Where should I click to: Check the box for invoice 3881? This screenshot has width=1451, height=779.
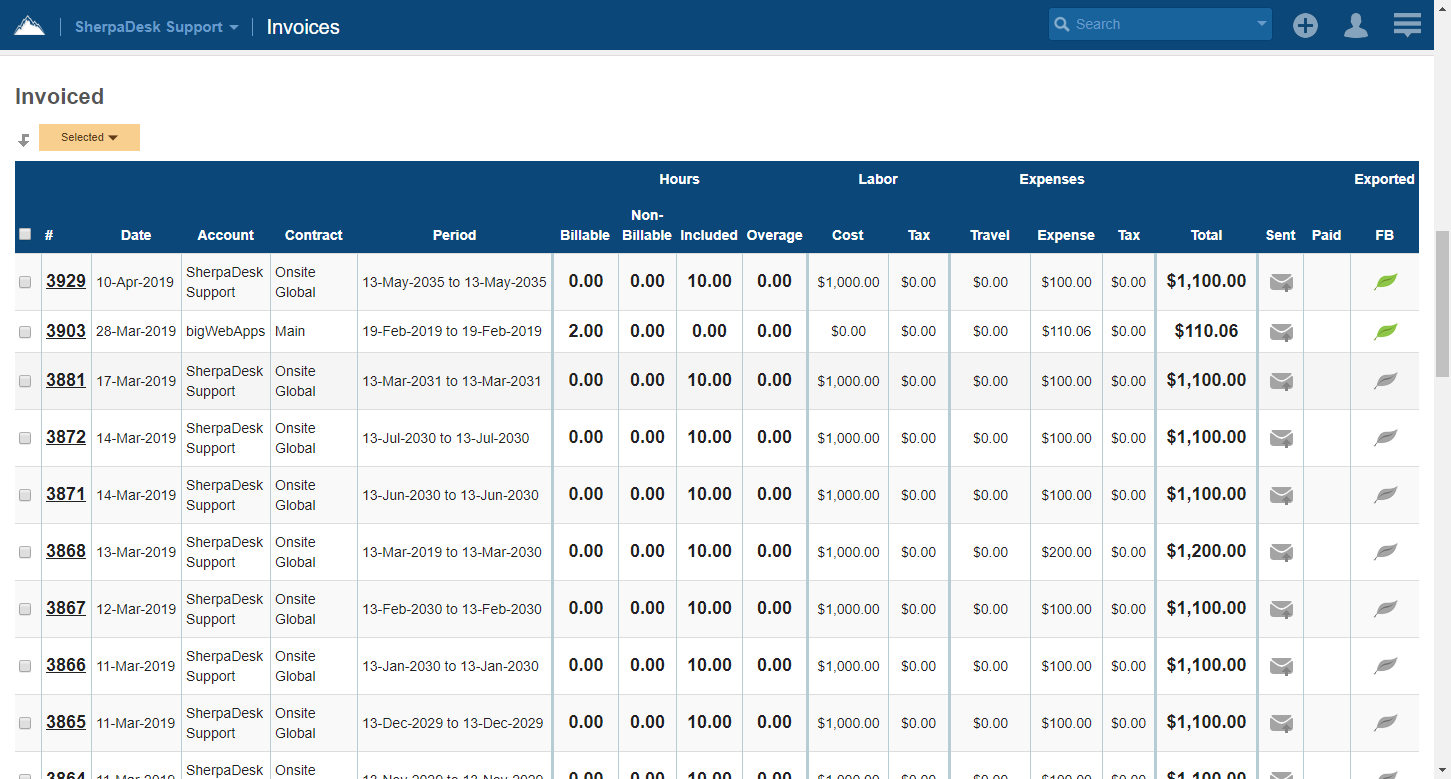25,381
